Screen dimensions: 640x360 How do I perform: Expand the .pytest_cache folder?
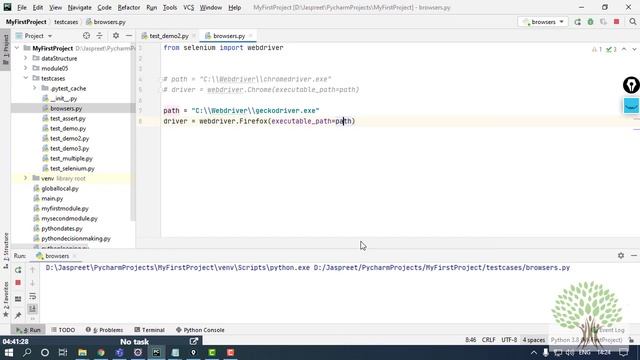point(35,88)
